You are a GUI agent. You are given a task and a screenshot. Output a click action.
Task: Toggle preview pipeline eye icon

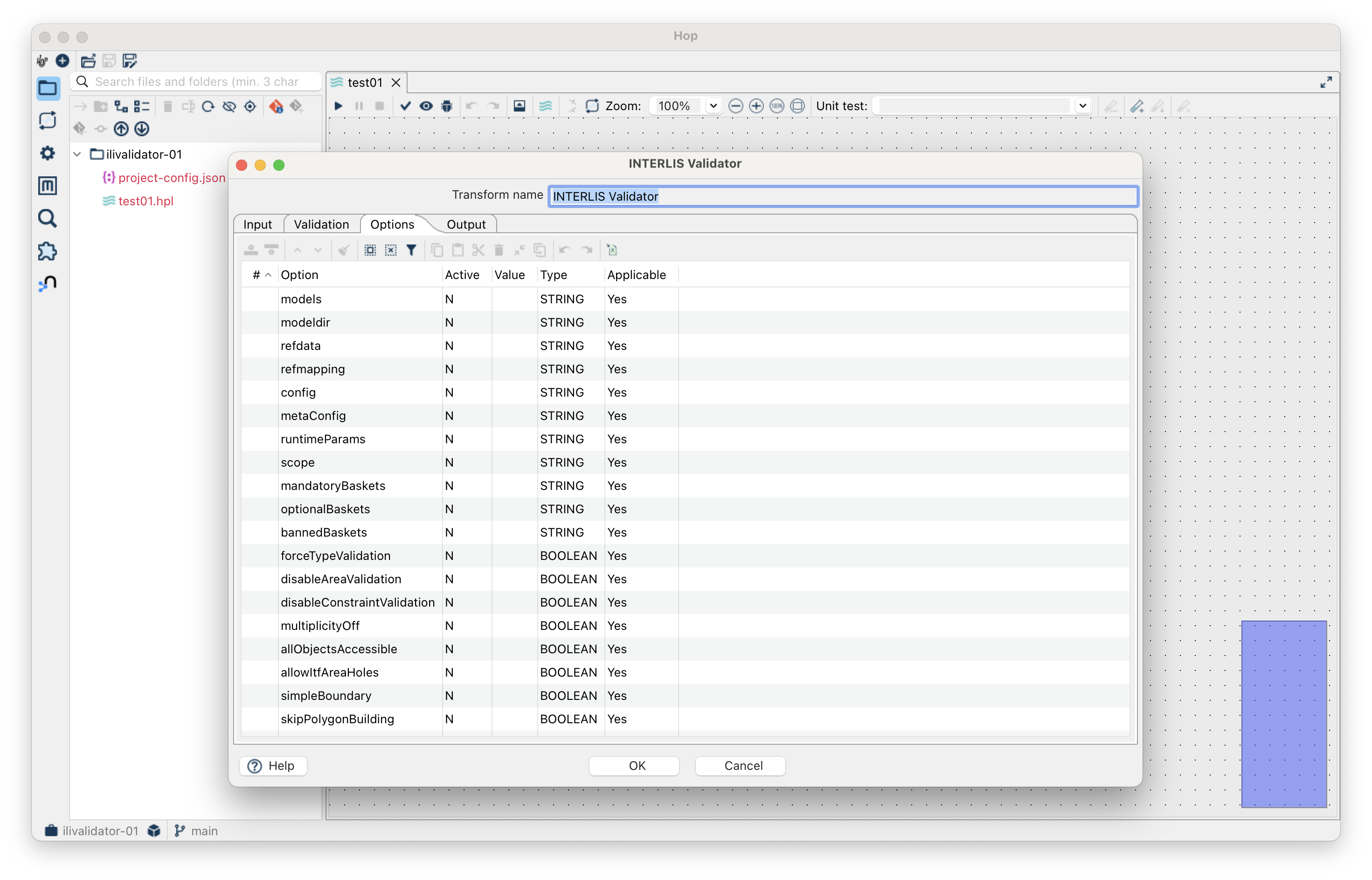tap(426, 106)
